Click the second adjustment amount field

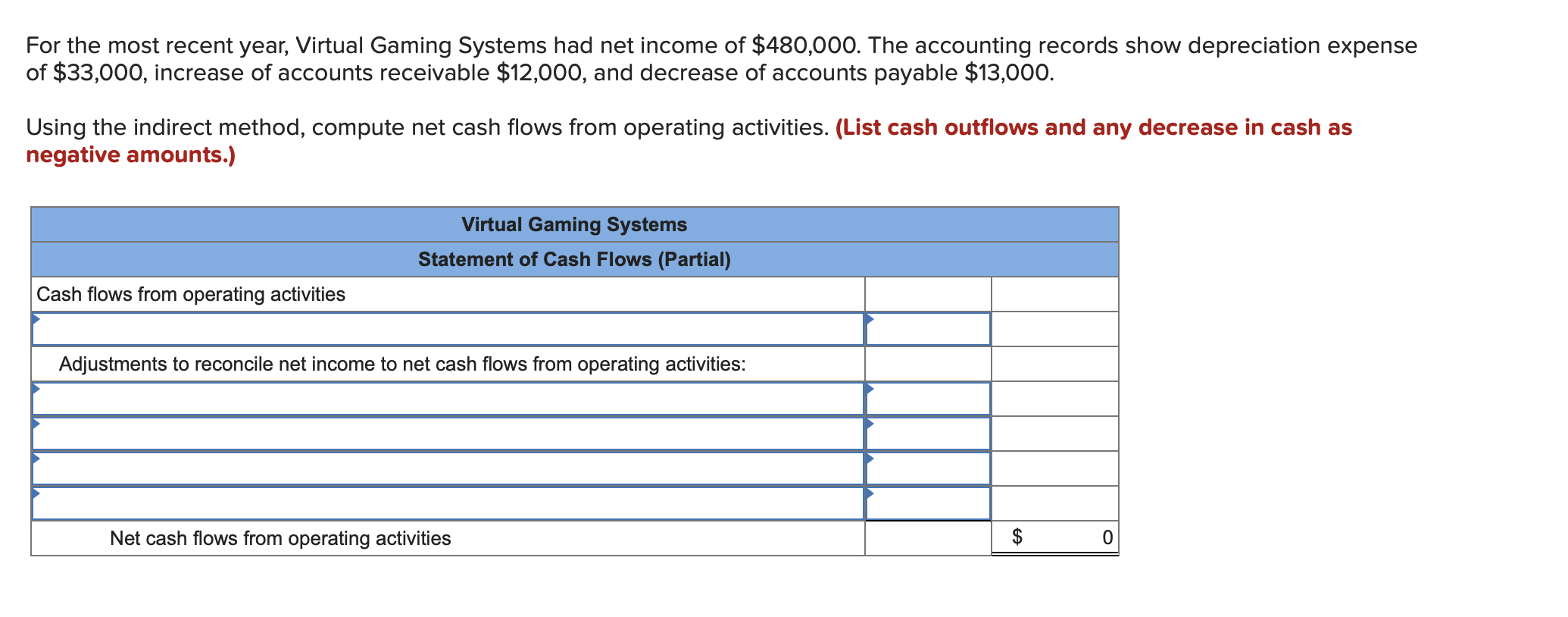point(928,434)
